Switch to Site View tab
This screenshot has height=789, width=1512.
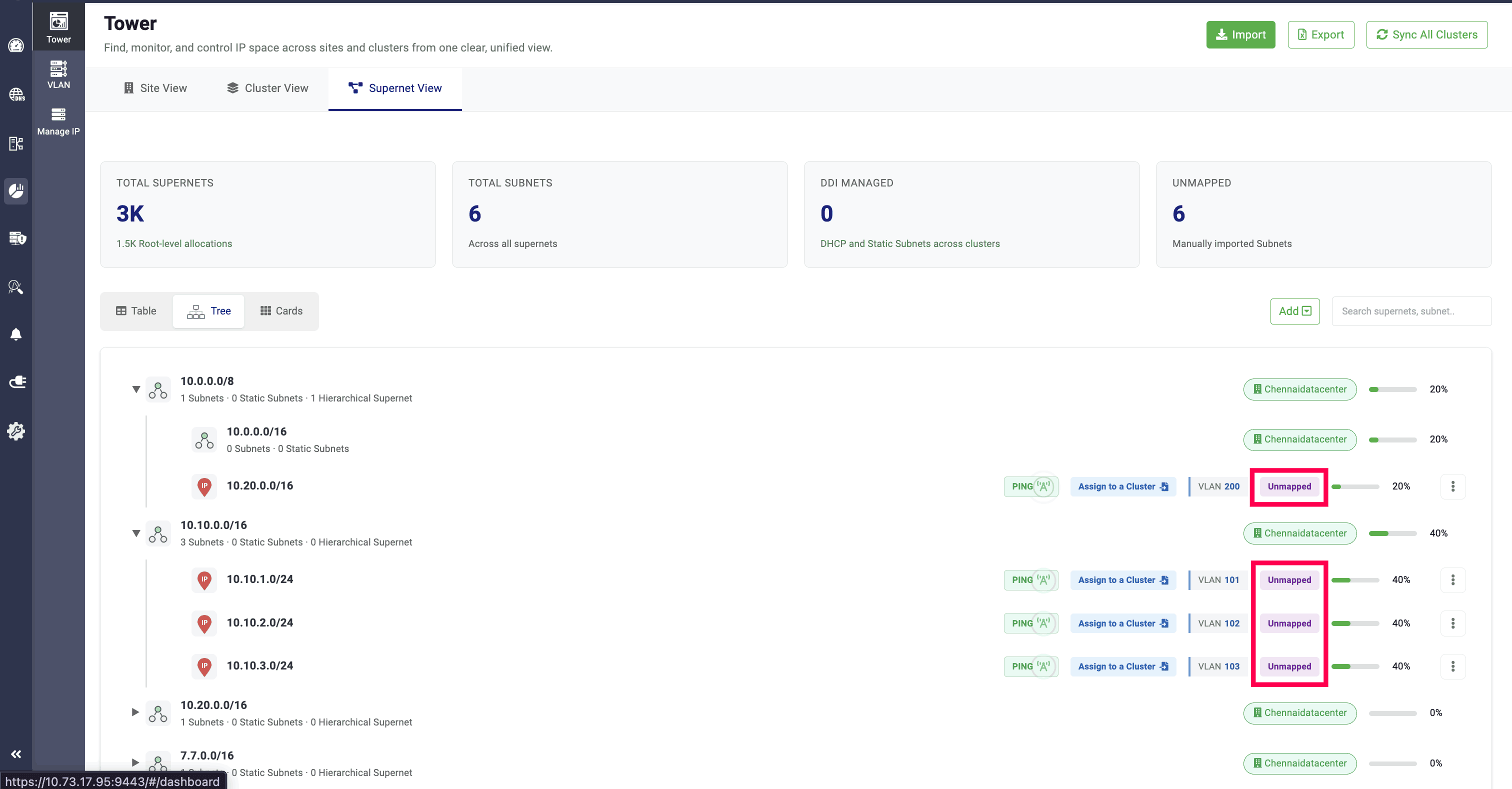pos(155,88)
